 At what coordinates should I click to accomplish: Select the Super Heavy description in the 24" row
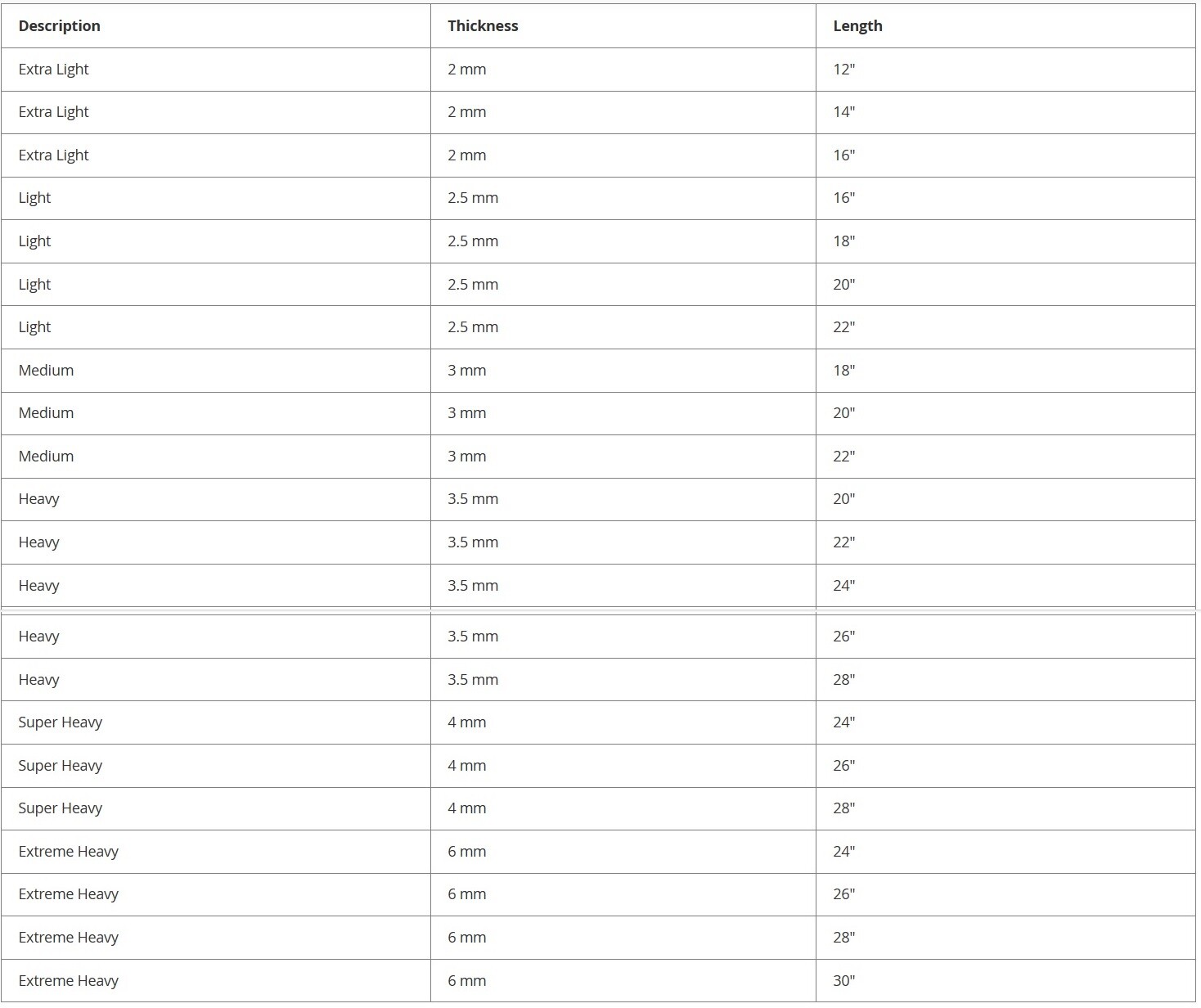coord(60,722)
